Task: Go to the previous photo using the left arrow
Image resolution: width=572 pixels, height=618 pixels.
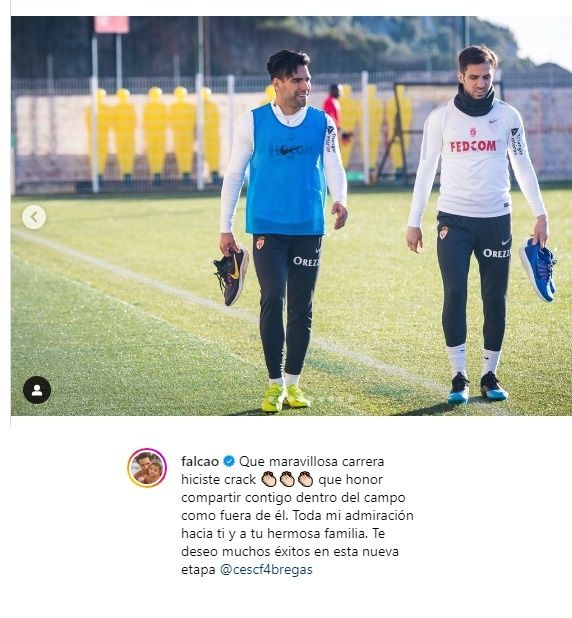Action: pos(34,217)
